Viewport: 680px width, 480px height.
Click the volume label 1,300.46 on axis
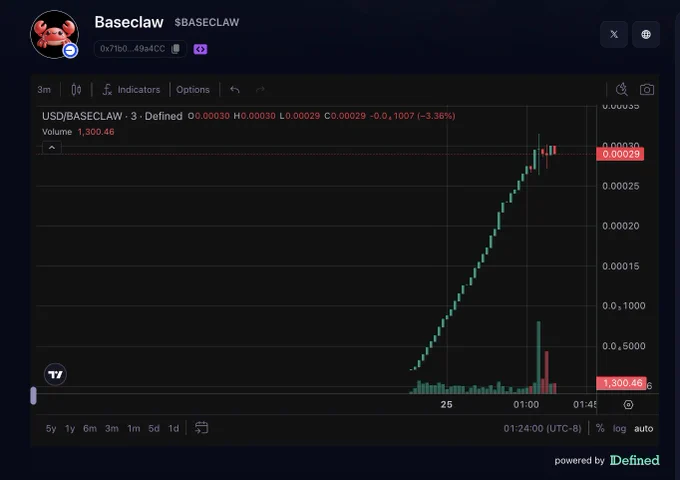pyautogui.click(x=621, y=383)
